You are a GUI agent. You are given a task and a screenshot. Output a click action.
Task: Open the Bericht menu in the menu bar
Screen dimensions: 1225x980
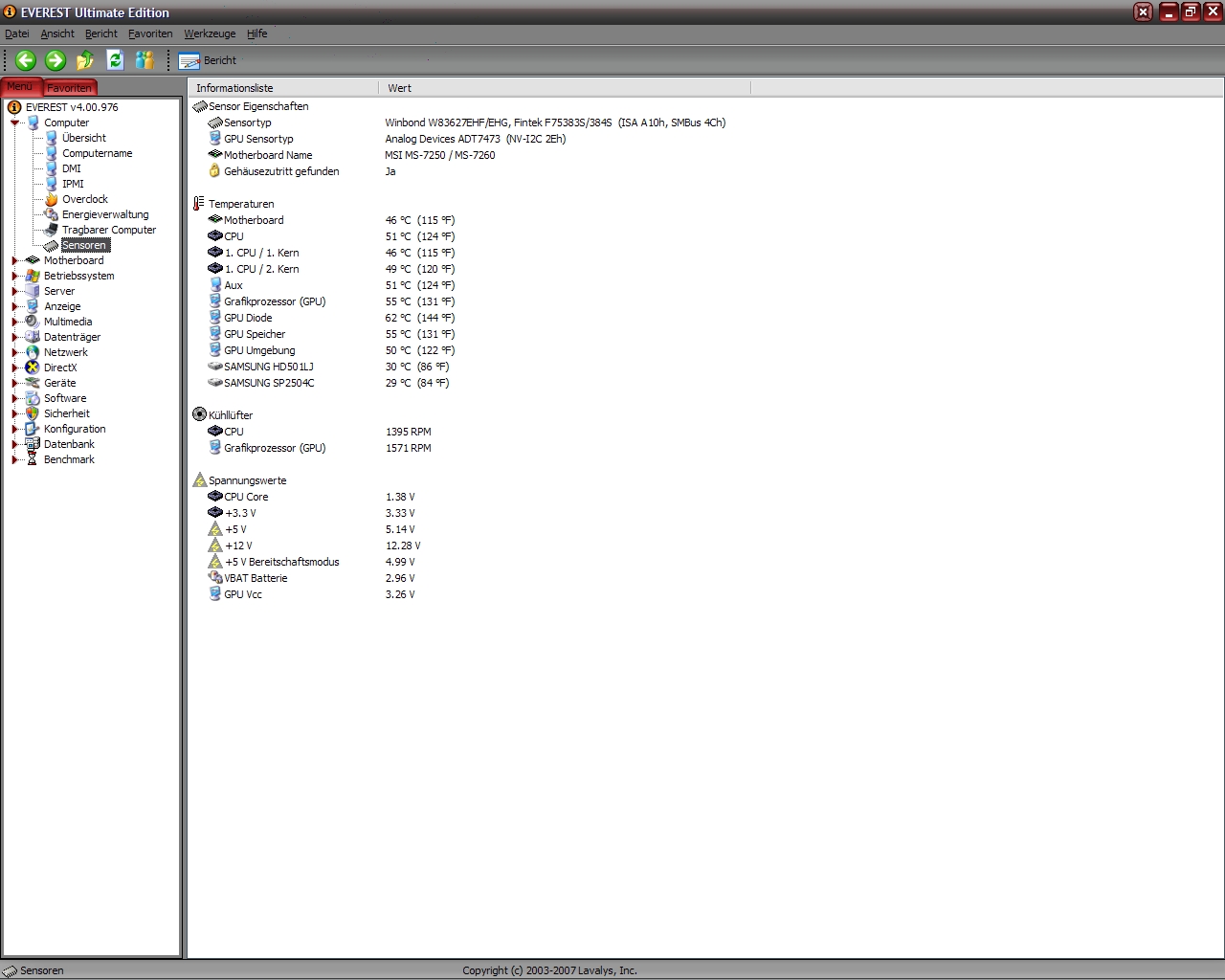coord(101,33)
